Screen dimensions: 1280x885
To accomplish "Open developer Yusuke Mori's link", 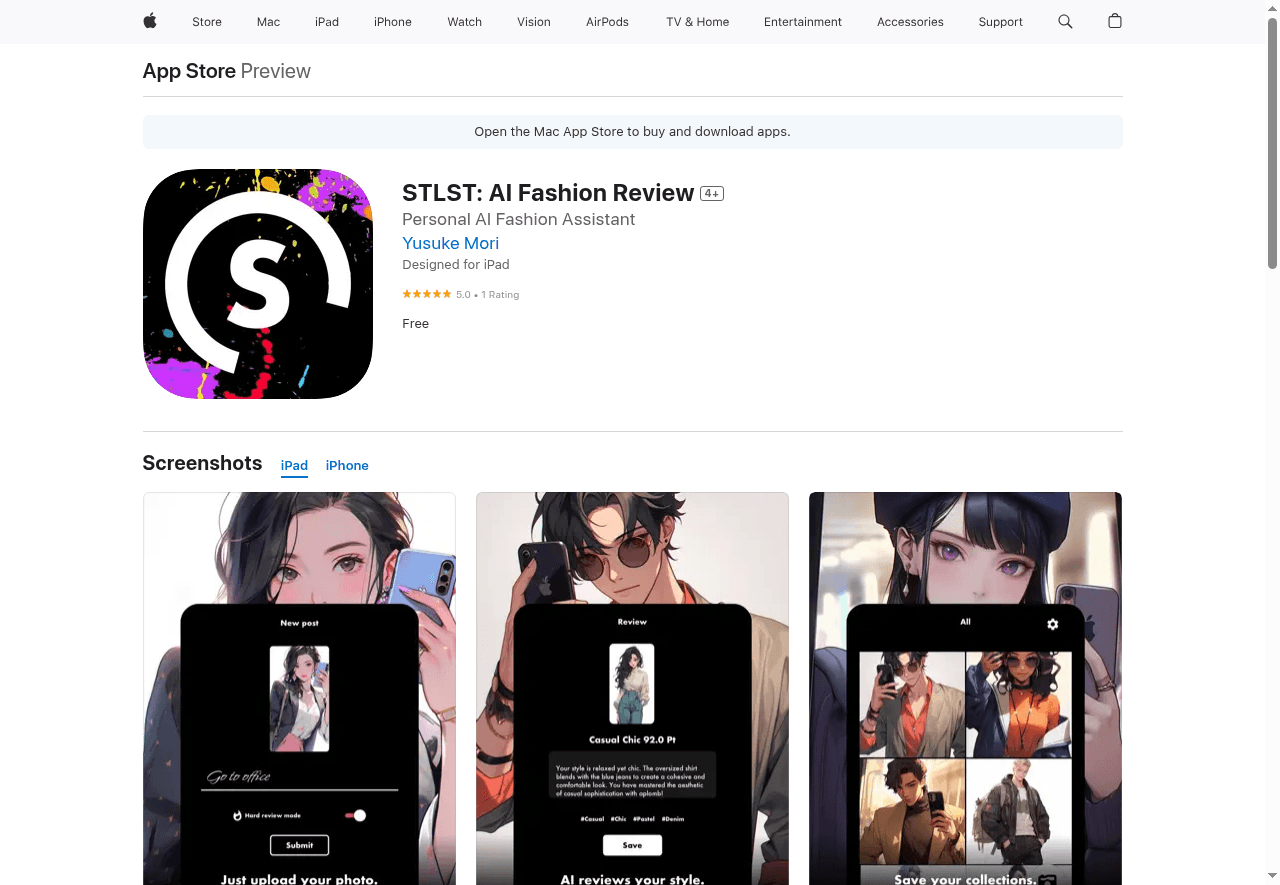I will [450, 243].
